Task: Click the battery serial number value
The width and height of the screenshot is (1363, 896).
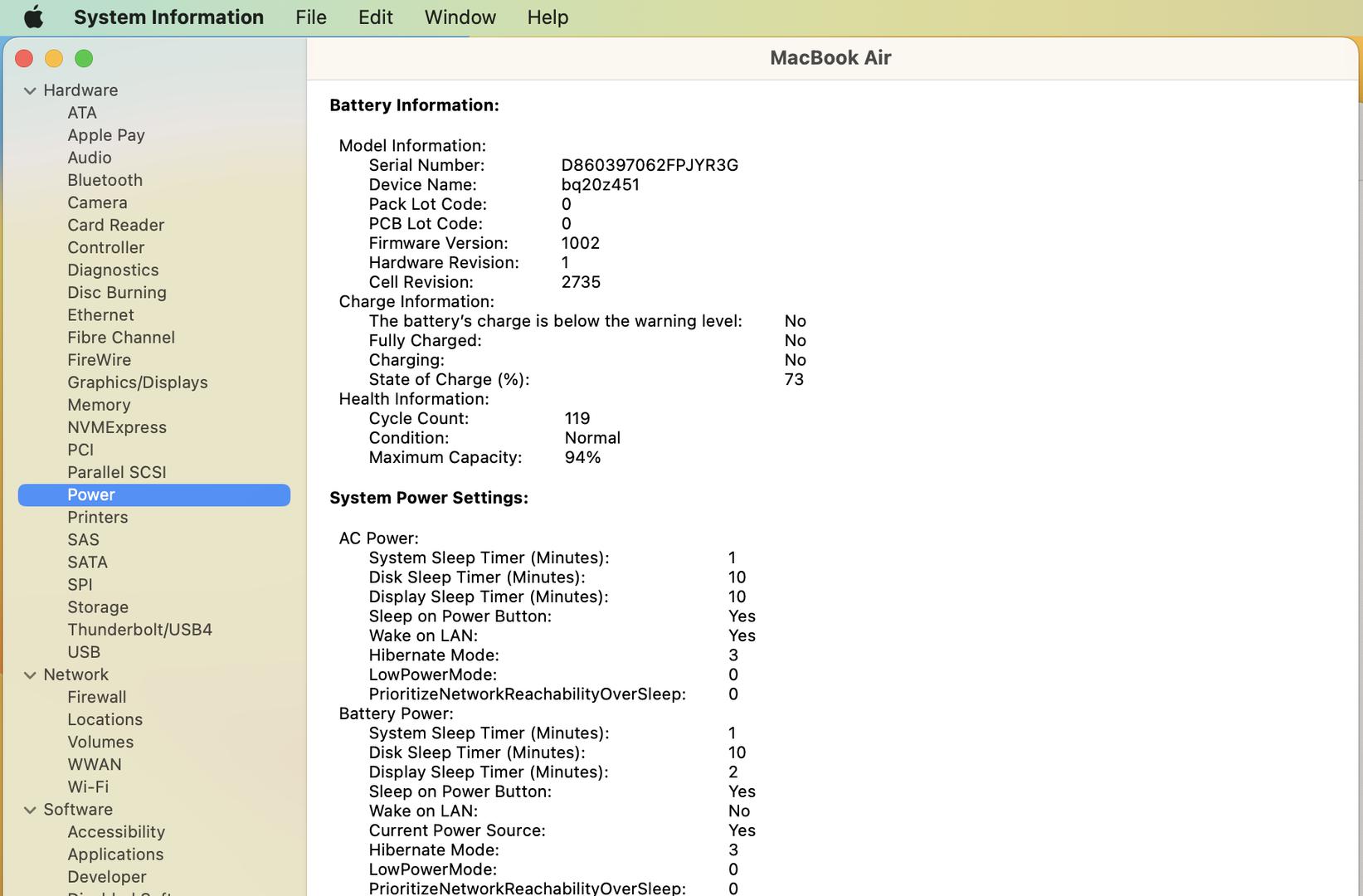Action: click(x=649, y=165)
